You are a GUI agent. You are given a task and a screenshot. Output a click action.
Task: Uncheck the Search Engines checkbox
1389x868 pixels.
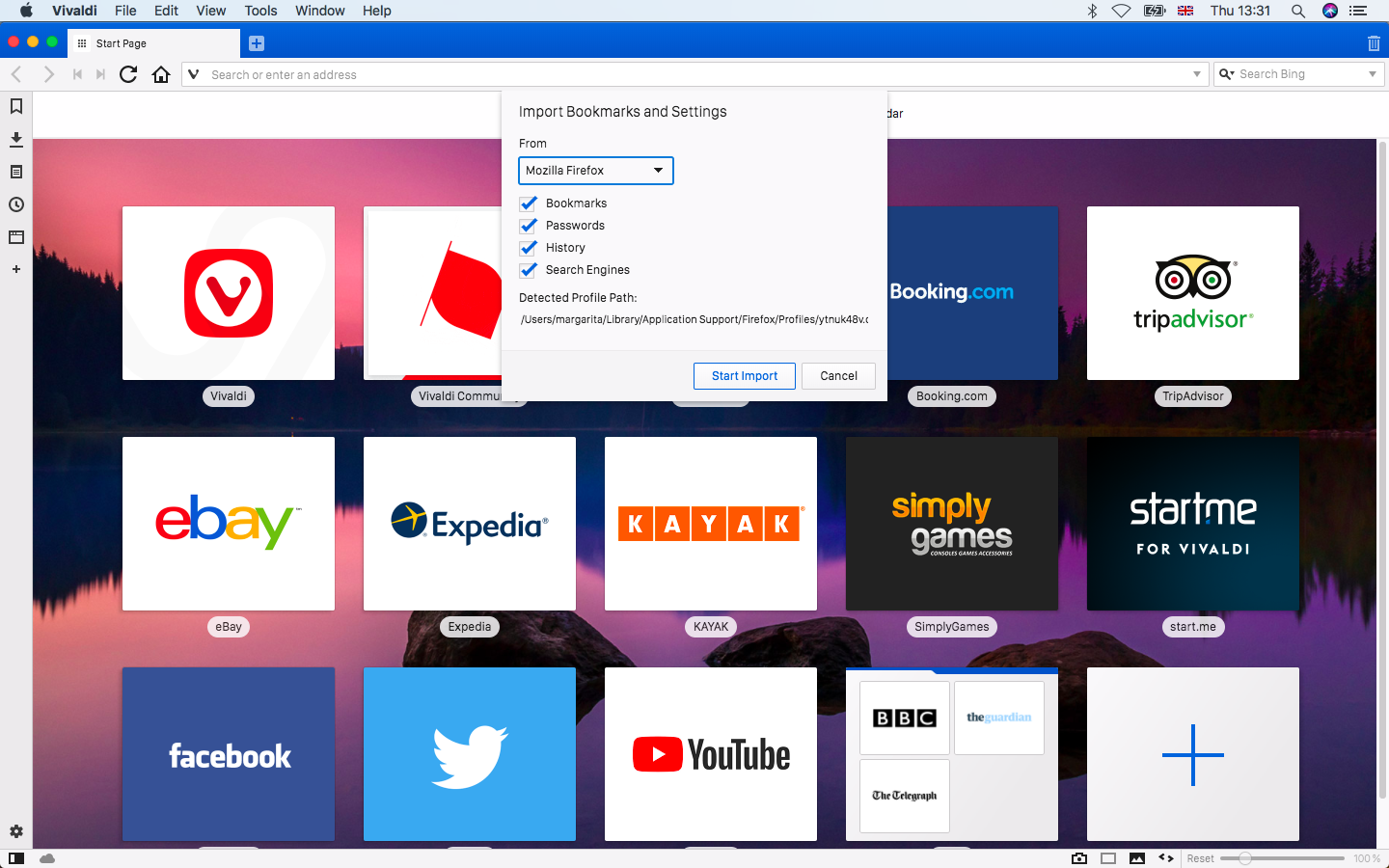[x=529, y=270]
